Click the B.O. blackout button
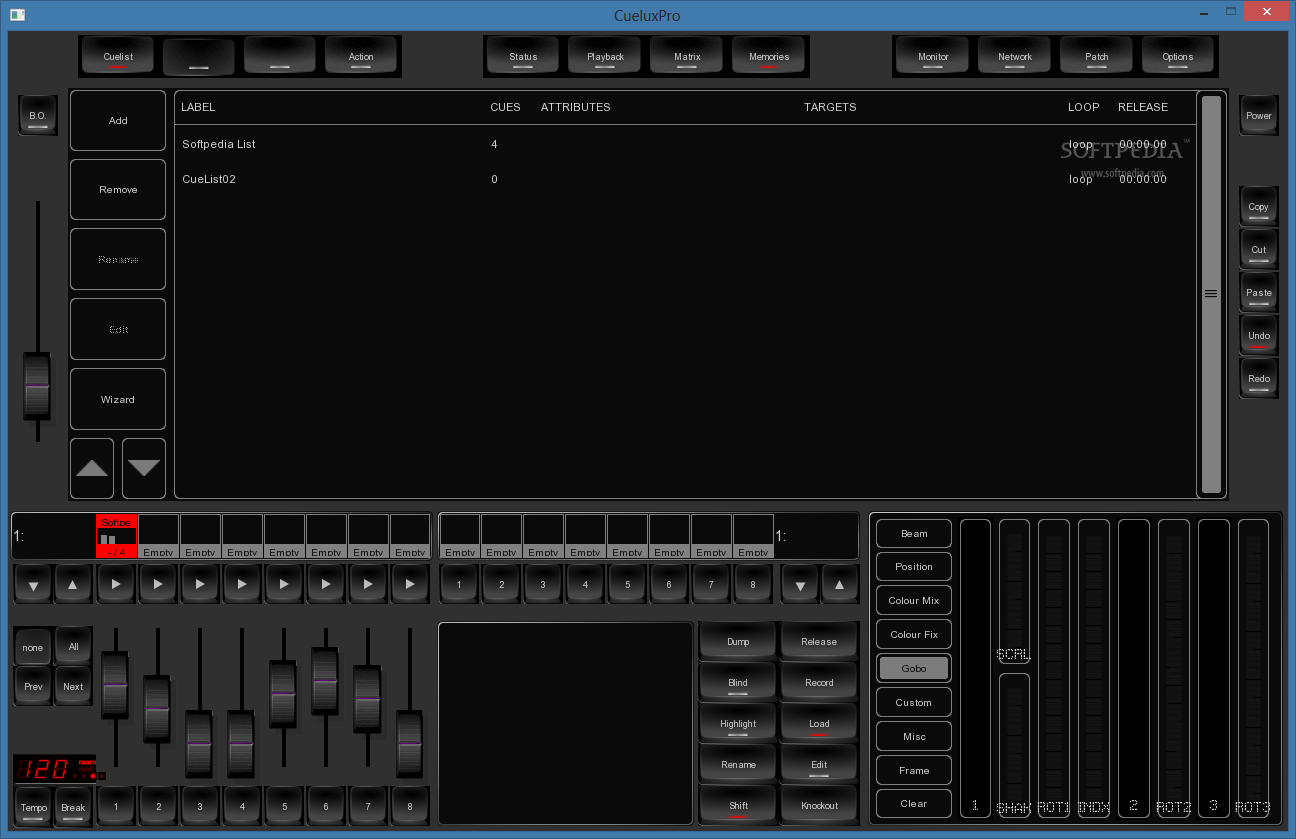Viewport: 1296px width, 839px height. [38, 116]
